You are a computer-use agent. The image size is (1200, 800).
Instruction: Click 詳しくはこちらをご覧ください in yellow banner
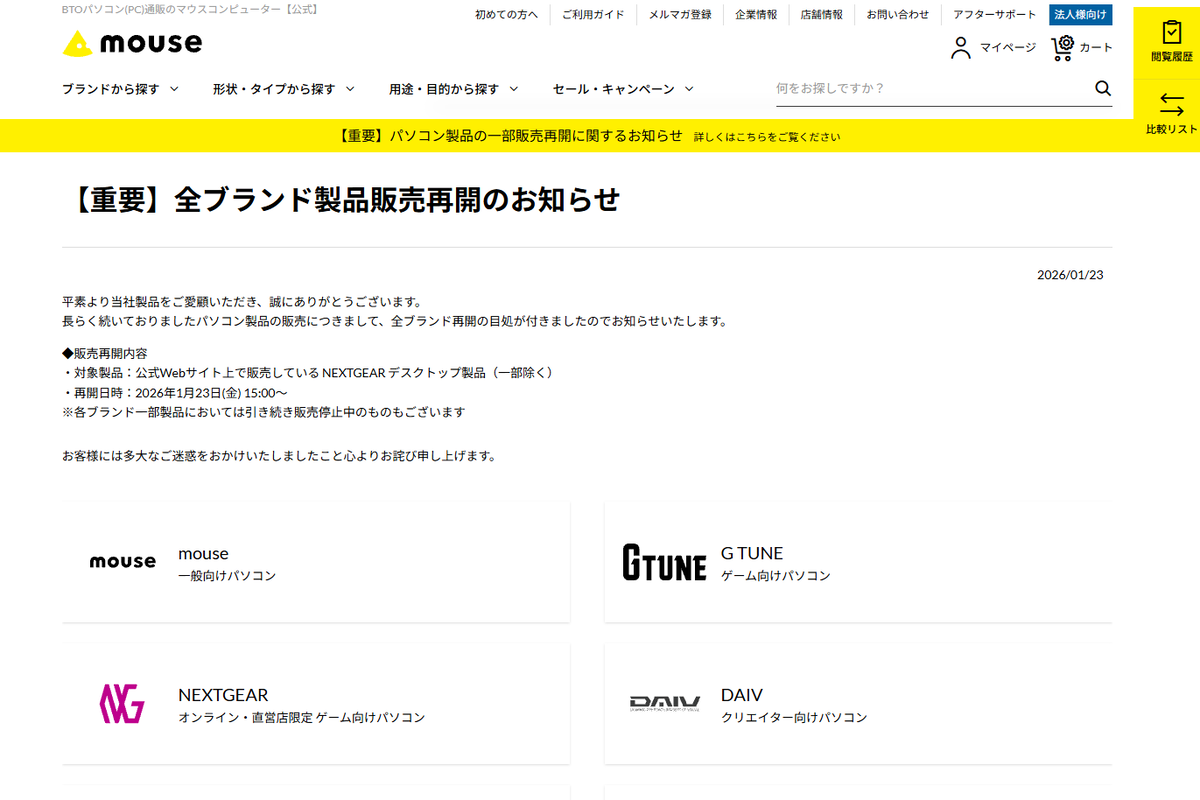pyautogui.click(x=767, y=137)
